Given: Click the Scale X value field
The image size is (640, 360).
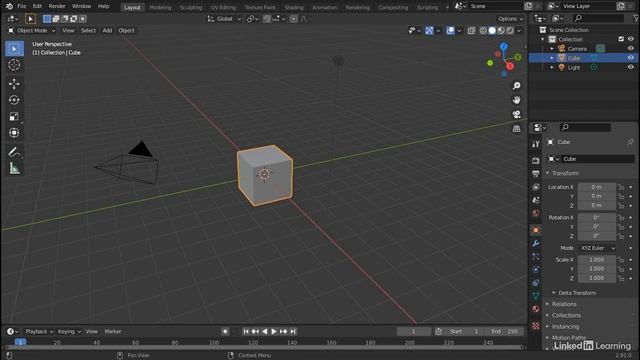Looking at the screenshot, I should 597,260.
